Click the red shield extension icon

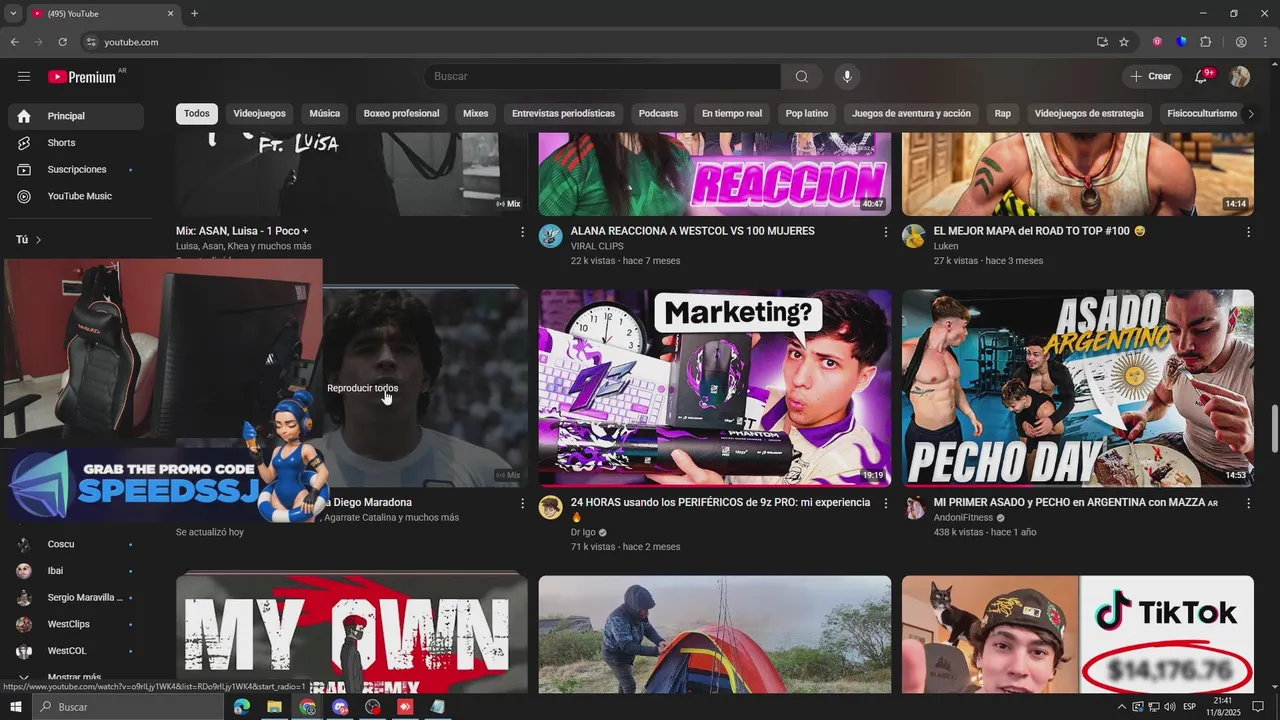[1157, 42]
